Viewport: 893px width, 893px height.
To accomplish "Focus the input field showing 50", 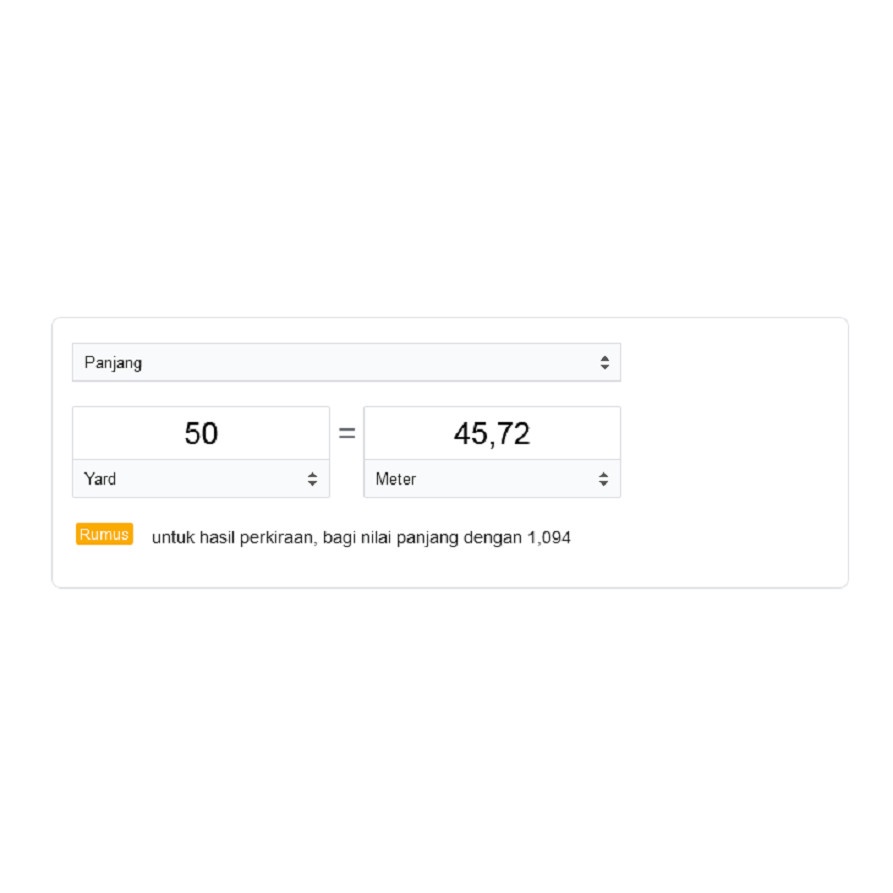I will [201, 434].
